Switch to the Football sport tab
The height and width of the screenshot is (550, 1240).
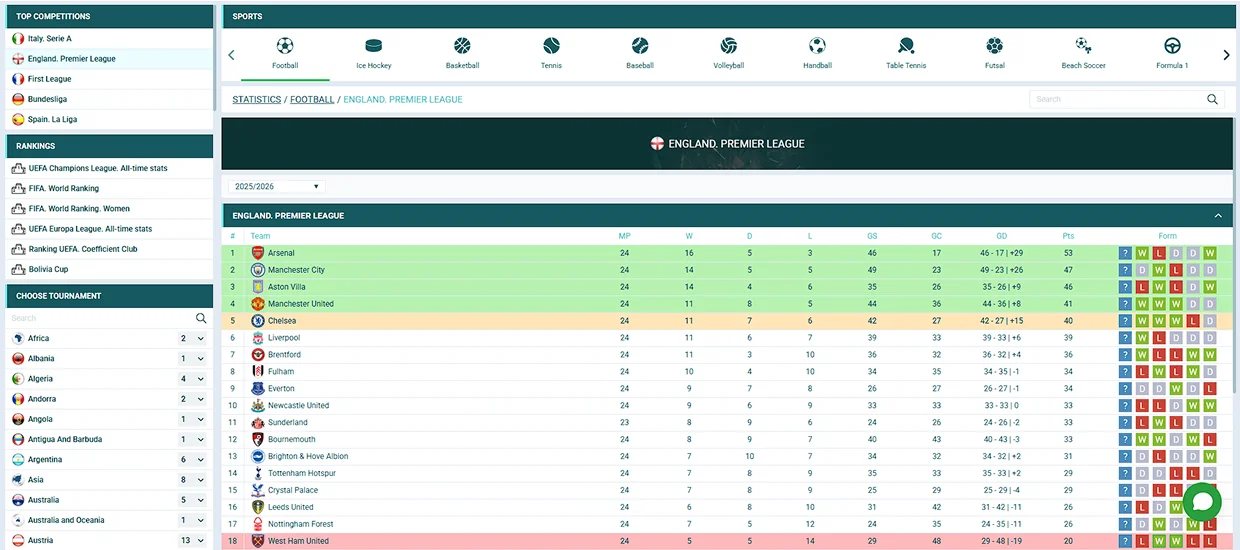(285, 54)
